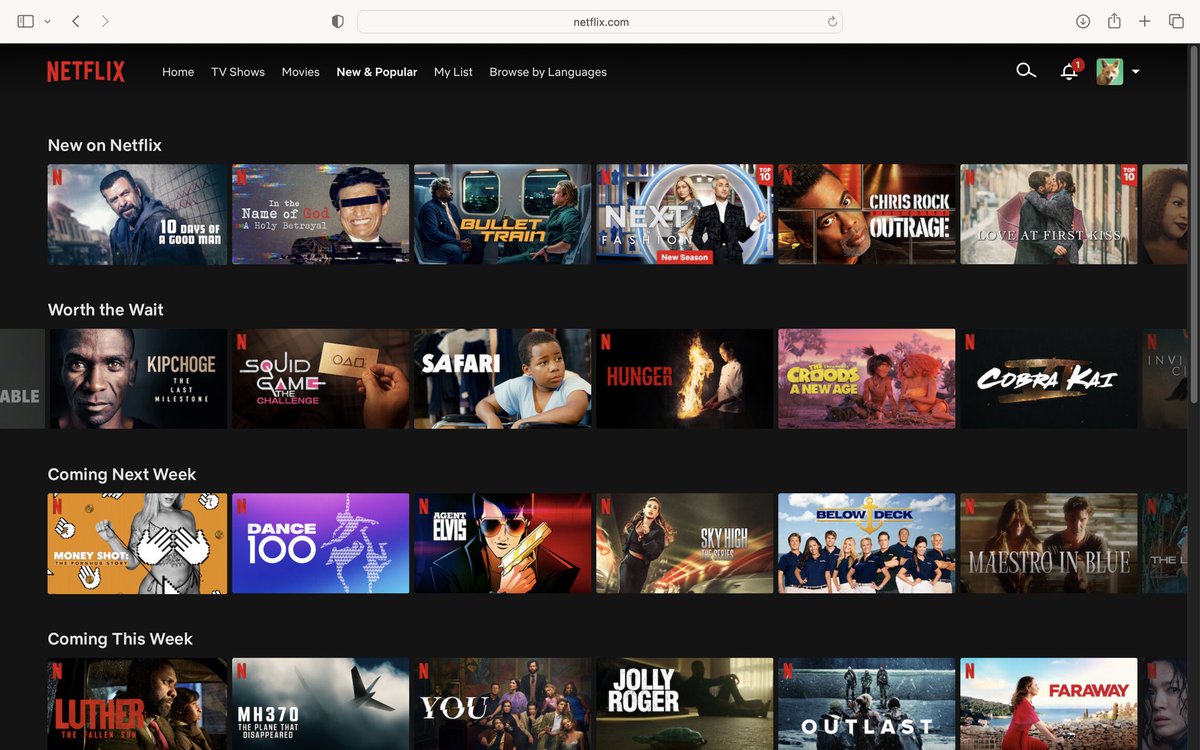Open the Safari share button
This screenshot has width=1200, height=750.
pyautogui.click(x=1114, y=21)
